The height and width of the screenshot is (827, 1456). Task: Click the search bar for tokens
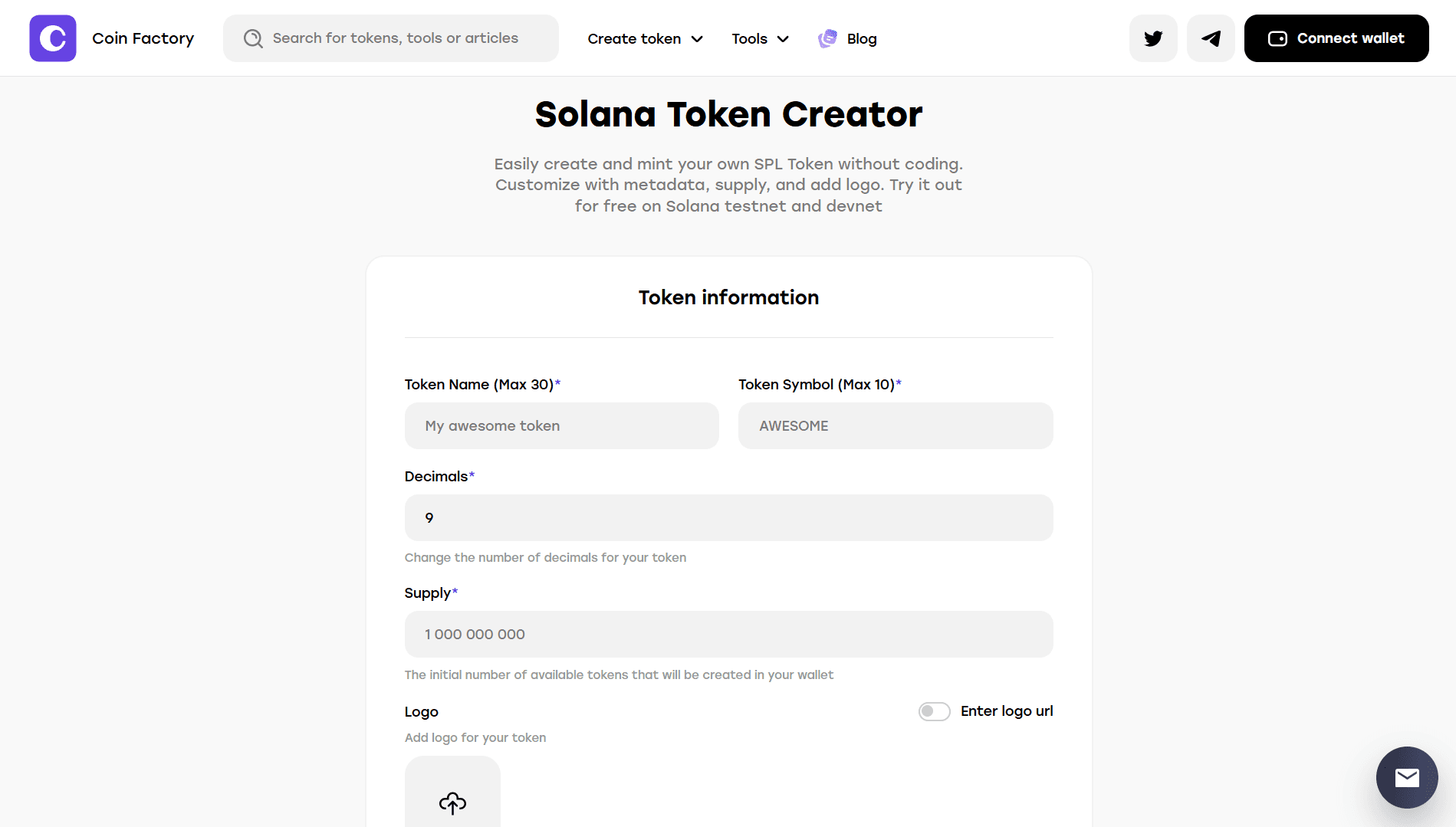click(x=391, y=38)
